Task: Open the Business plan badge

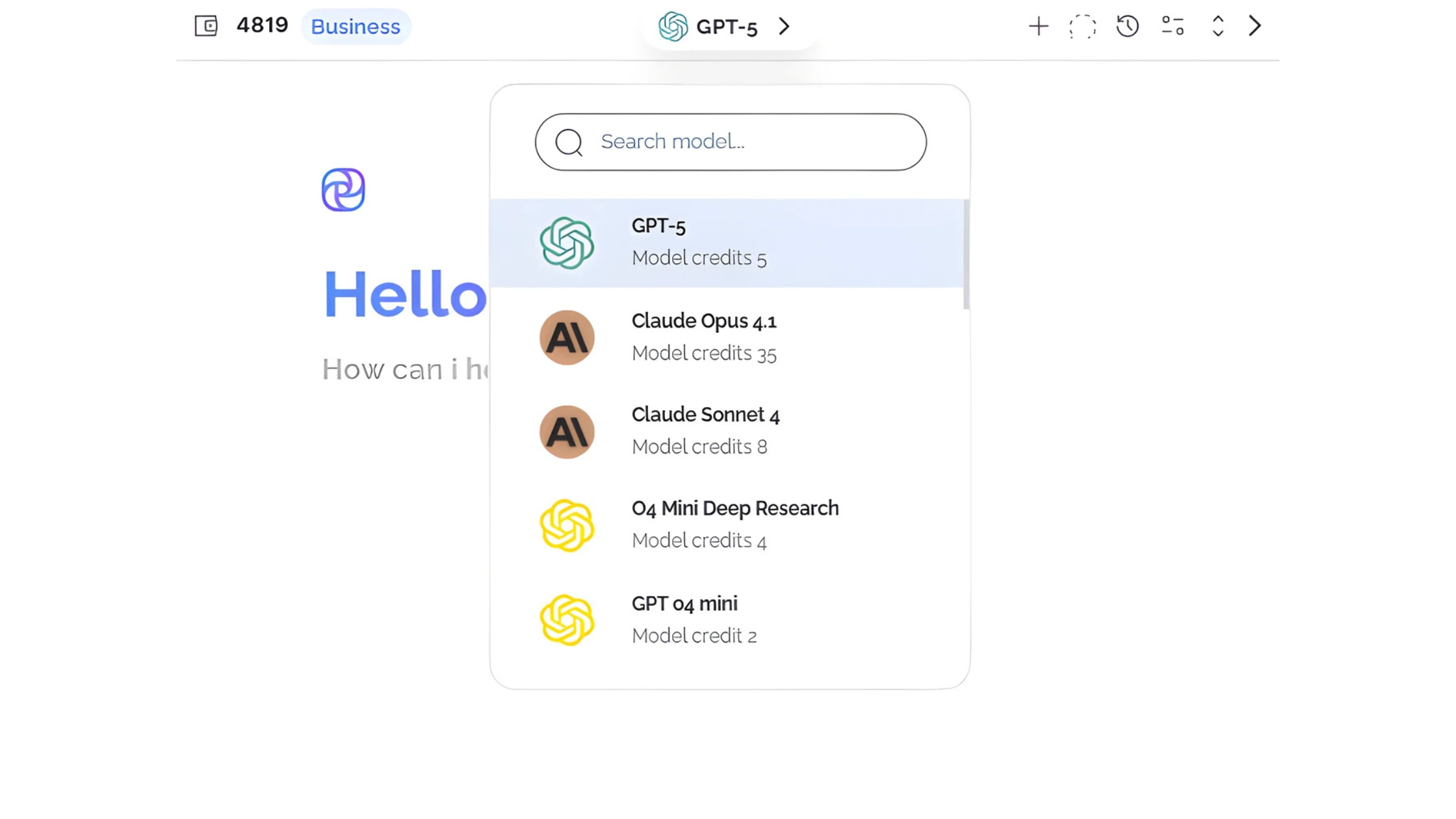Action: coord(356,27)
